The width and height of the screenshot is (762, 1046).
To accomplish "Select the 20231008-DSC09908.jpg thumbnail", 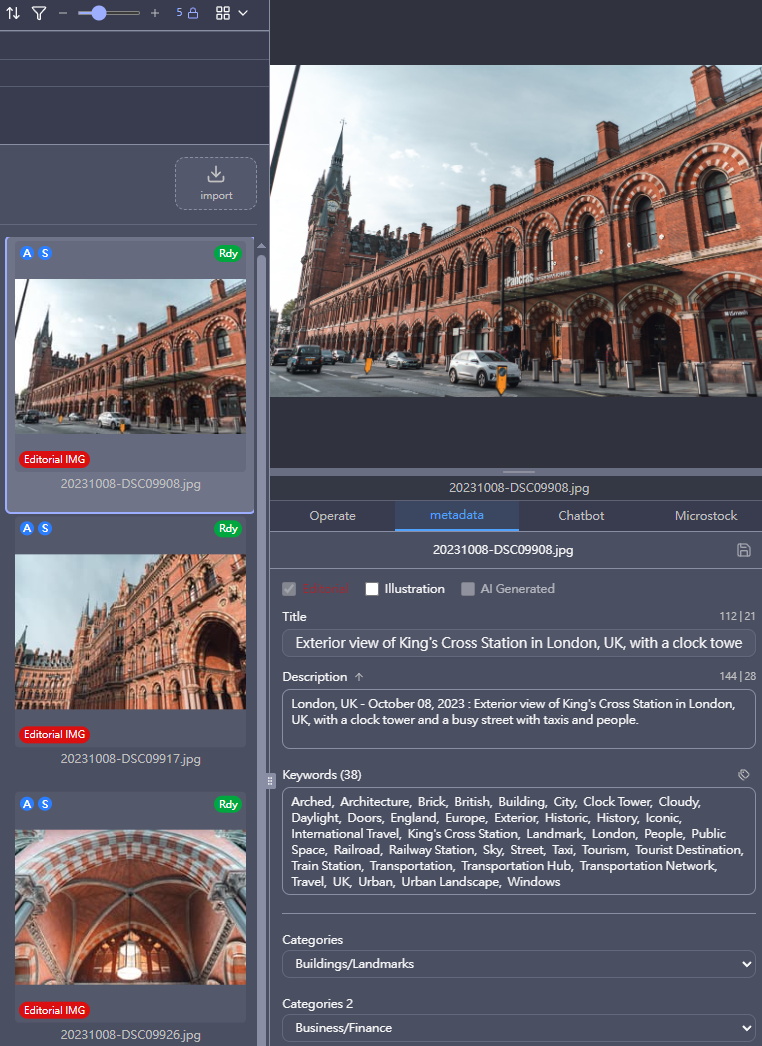I will [130, 356].
